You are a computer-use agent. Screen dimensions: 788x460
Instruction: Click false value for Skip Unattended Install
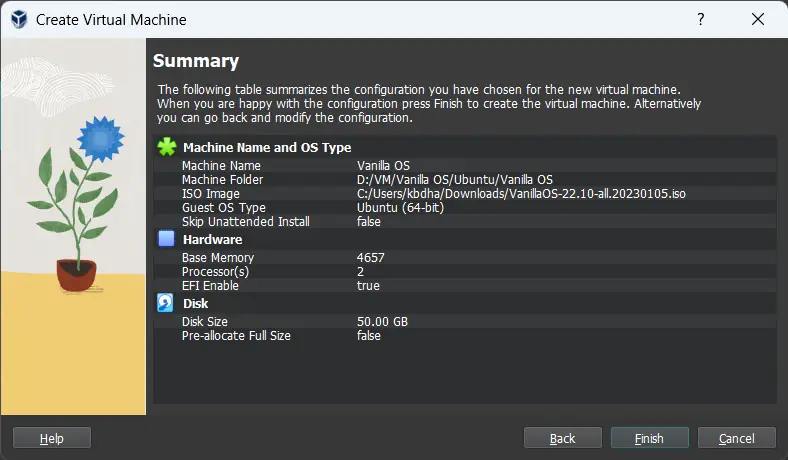(368, 222)
